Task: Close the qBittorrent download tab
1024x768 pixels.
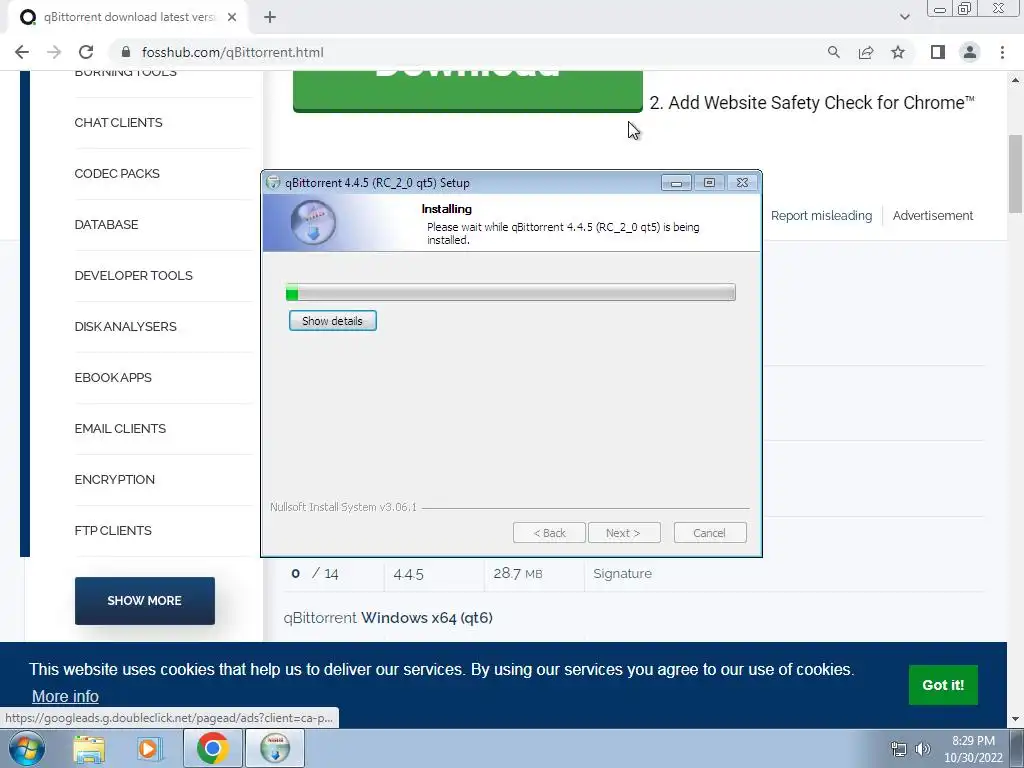Action: (x=232, y=17)
